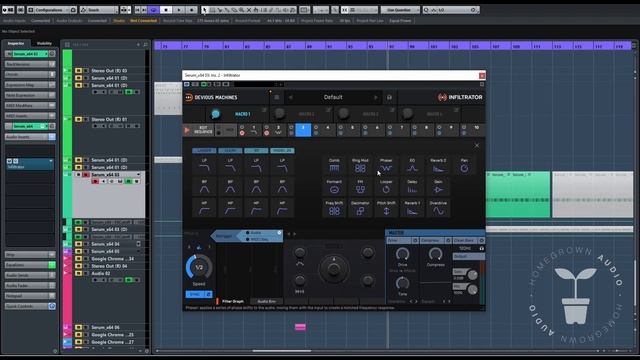Toggle the Compress section power button
640x360 pixels.
click(x=448, y=240)
